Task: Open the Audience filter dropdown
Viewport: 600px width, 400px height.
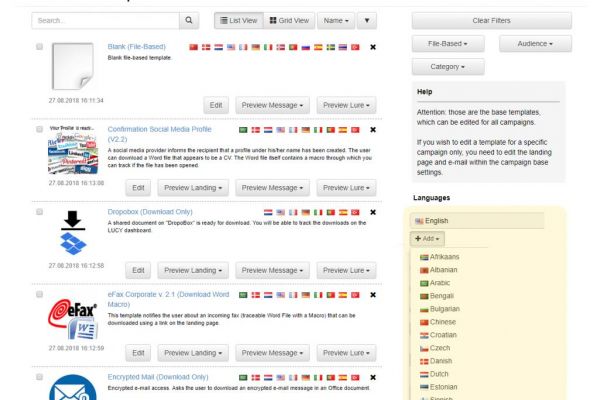Action: tap(535, 44)
